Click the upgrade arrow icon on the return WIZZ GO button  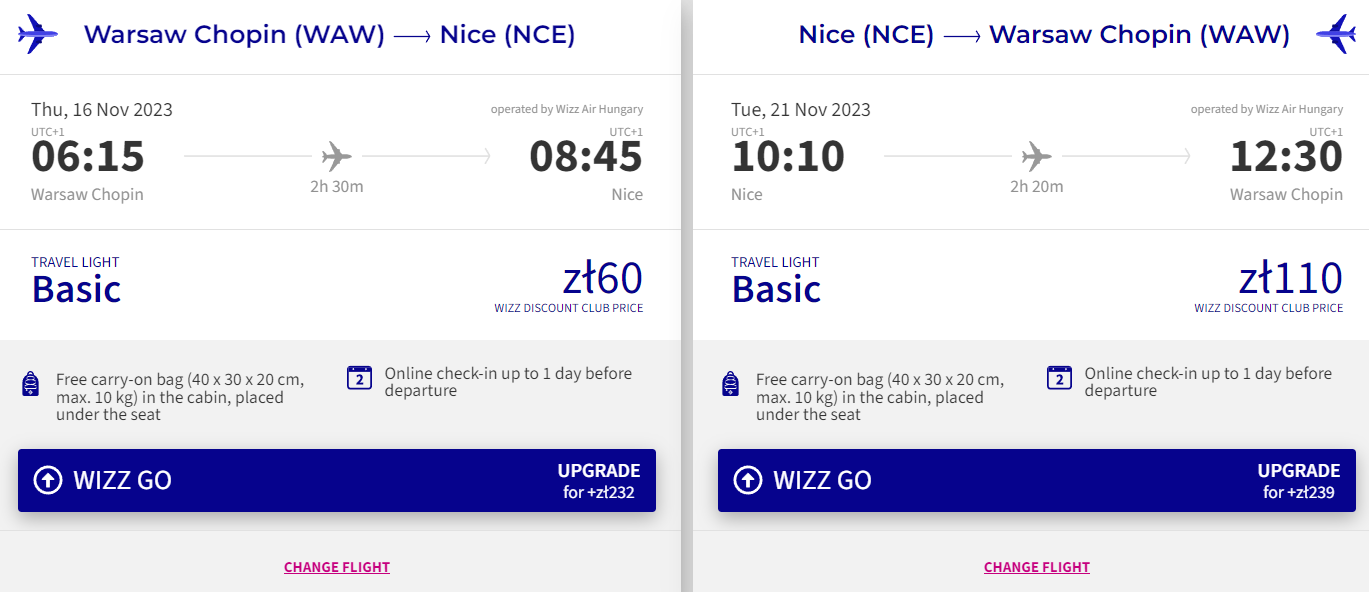pos(748,480)
